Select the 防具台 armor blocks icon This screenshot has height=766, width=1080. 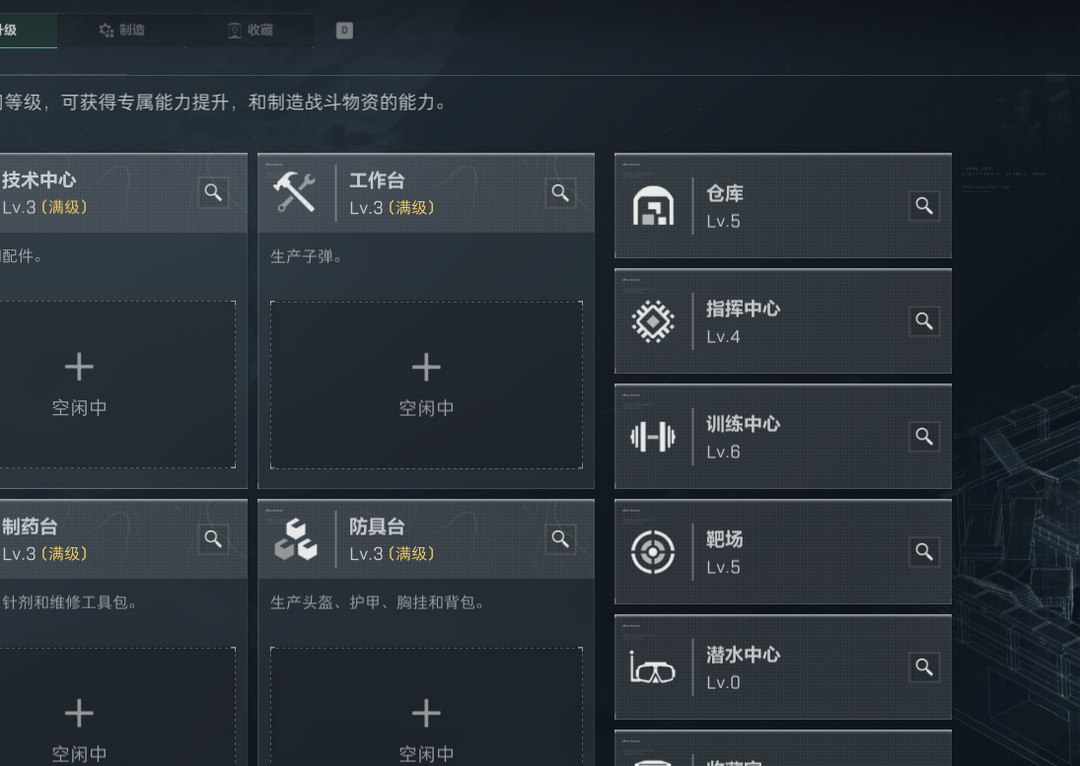click(294, 539)
